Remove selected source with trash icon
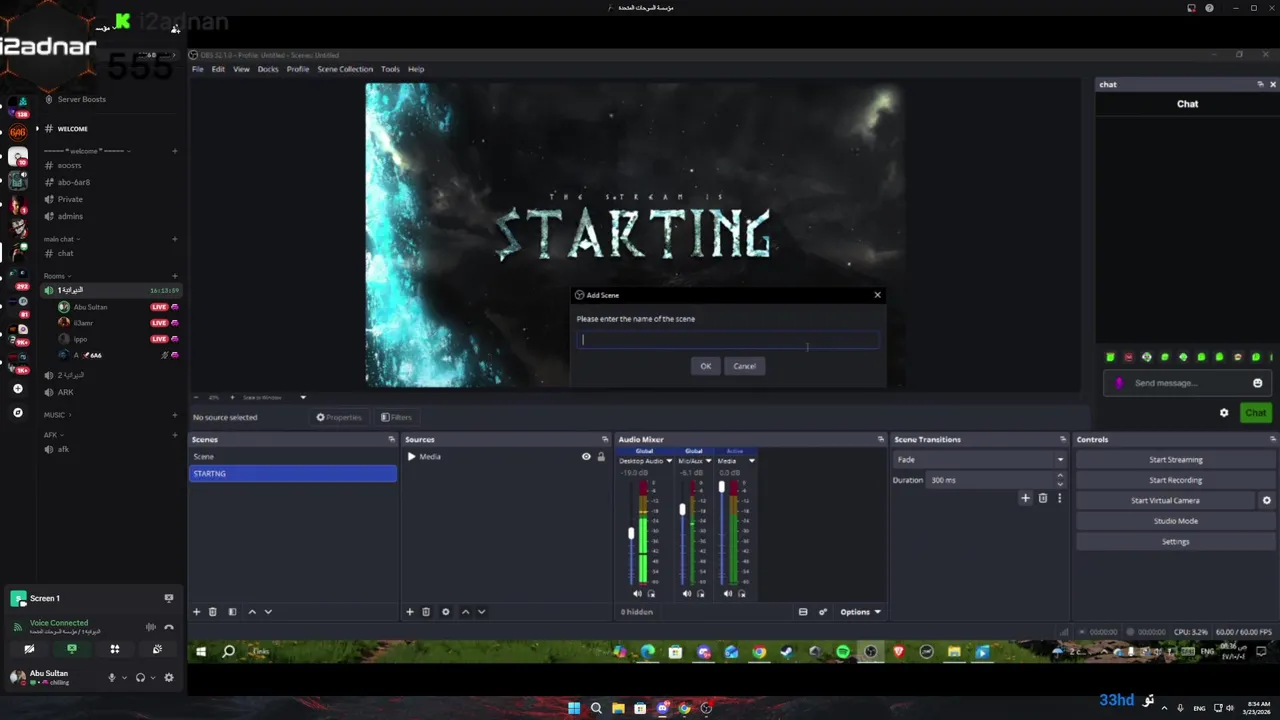Screen dimensions: 1280x720 pyautogui.click(x=426, y=612)
